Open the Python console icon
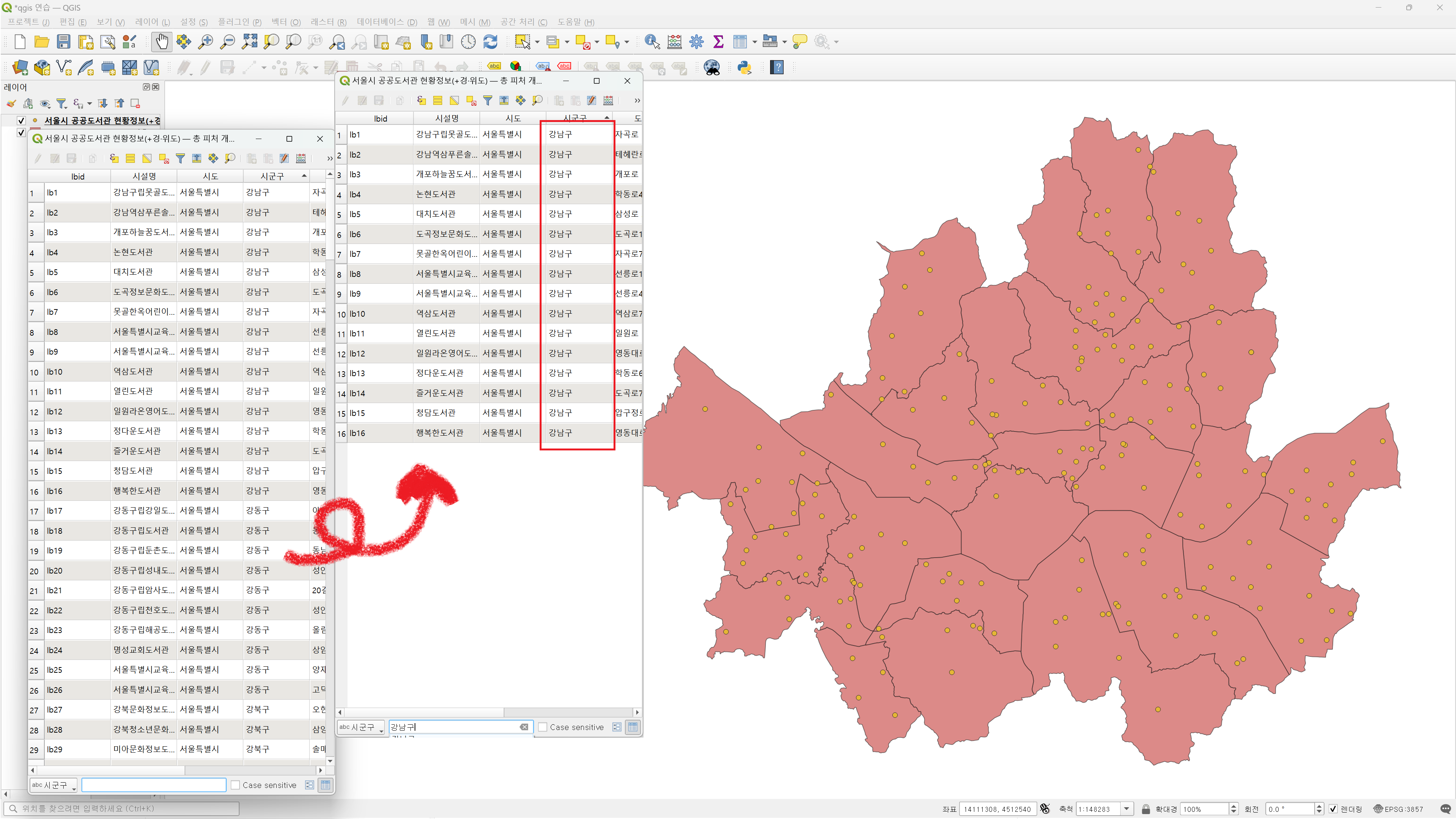 744,68
